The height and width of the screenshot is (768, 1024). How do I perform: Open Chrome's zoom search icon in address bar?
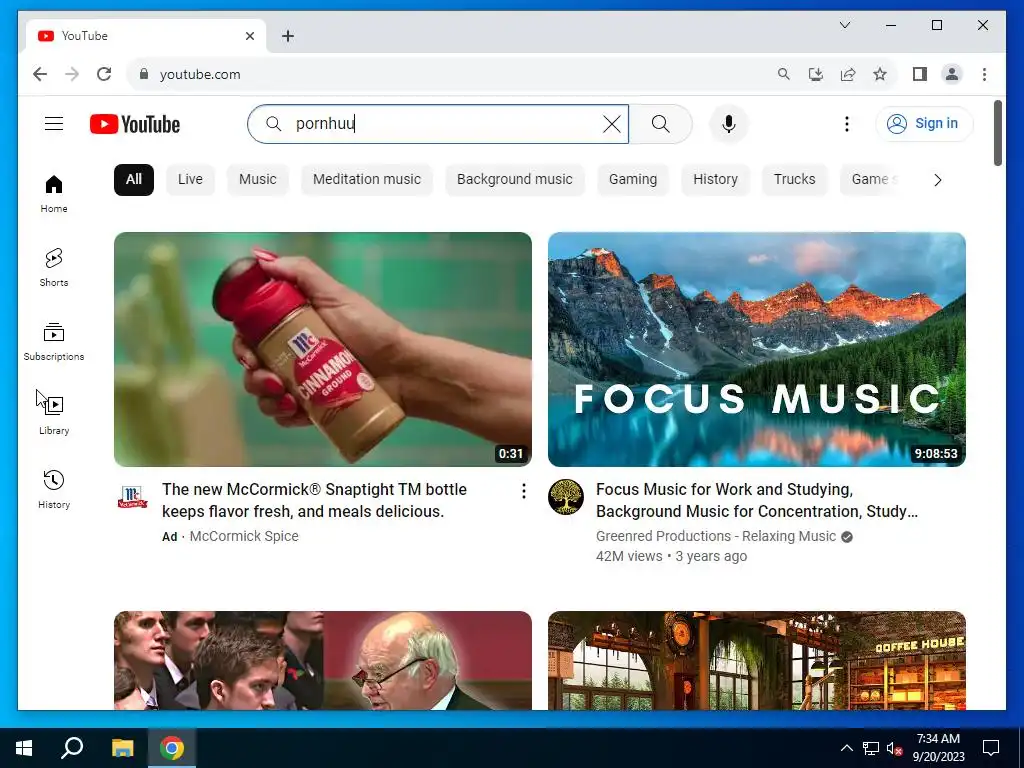(784, 74)
